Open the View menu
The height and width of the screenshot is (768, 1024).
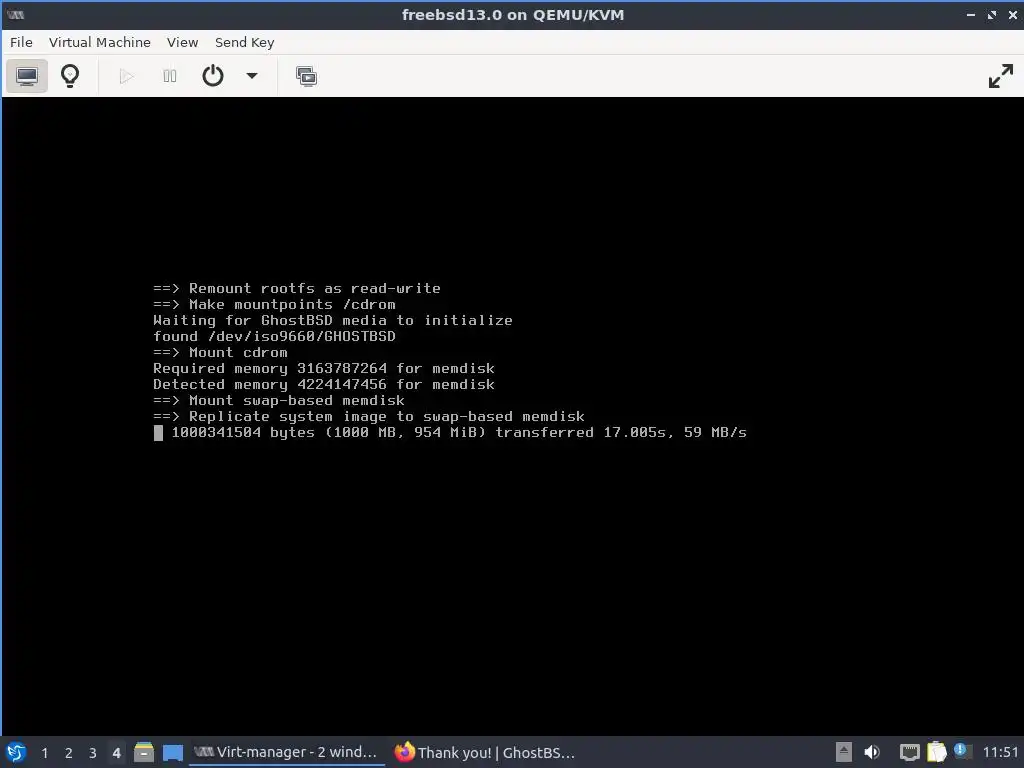click(182, 42)
